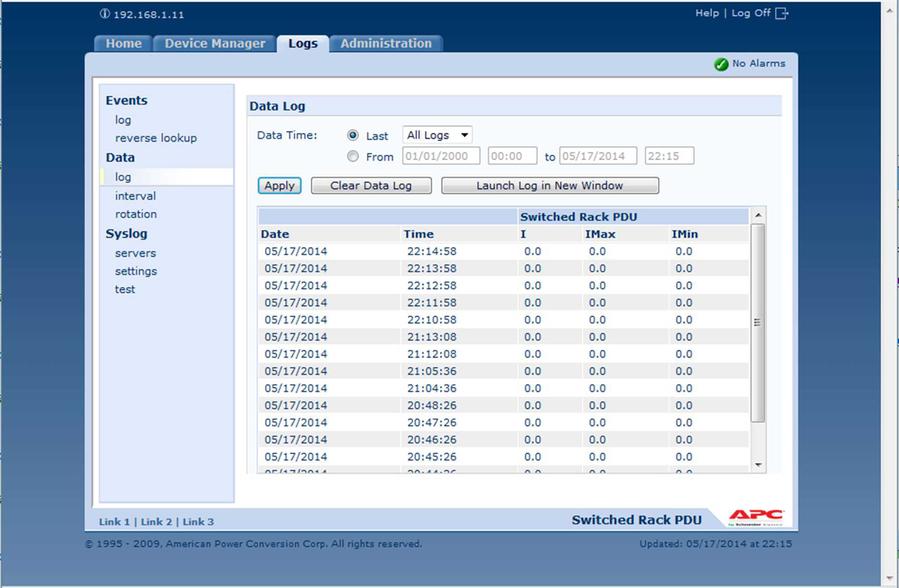Open the Data interval page
Image resolution: width=899 pixels, height=588 pixels.
click(135, 196)
